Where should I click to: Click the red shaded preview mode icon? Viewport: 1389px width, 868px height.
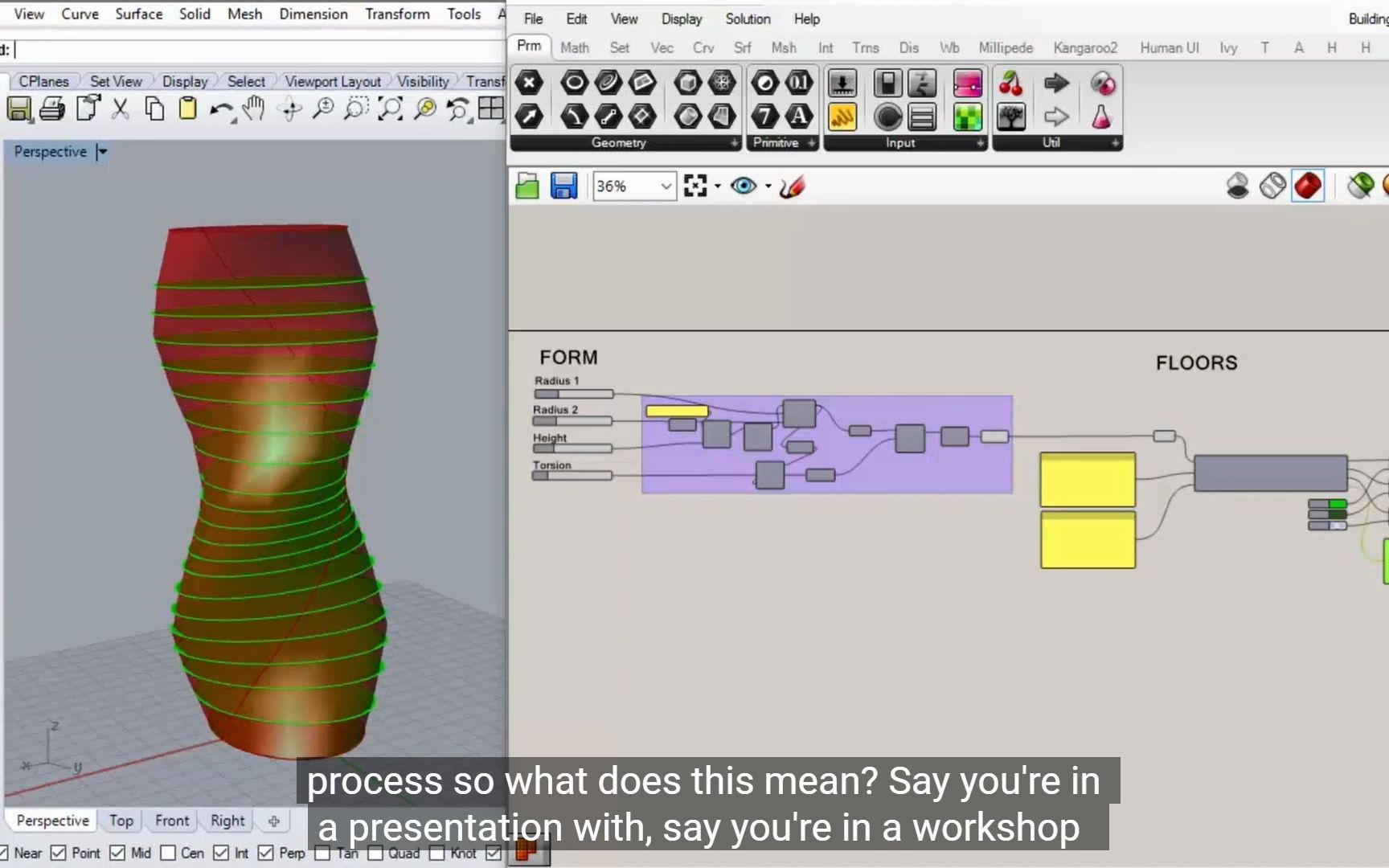click(x=1307, y=184)
